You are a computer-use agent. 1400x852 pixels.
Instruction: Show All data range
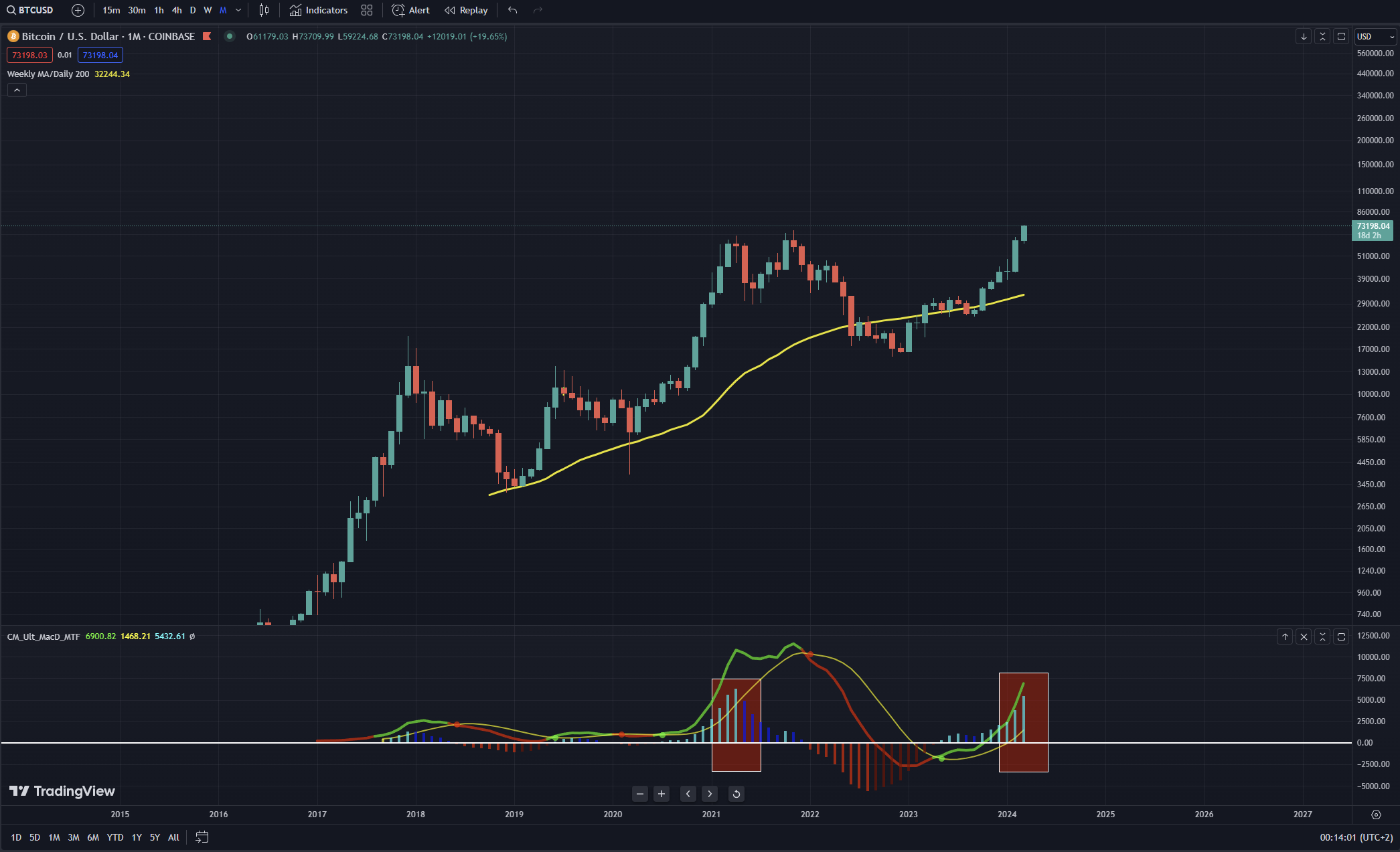click(173, 837)
